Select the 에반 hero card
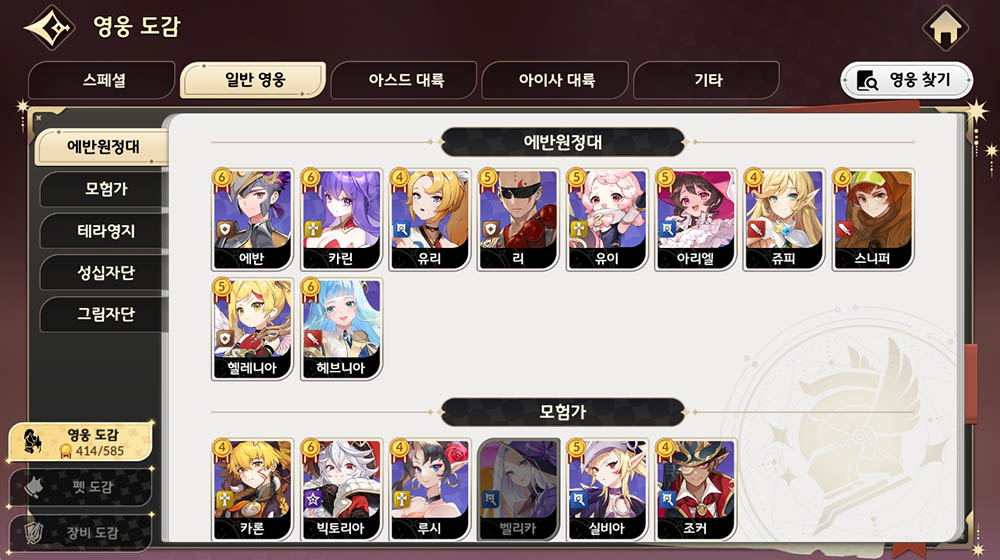This screenshot has width=1000, height=560. [252, 219]
